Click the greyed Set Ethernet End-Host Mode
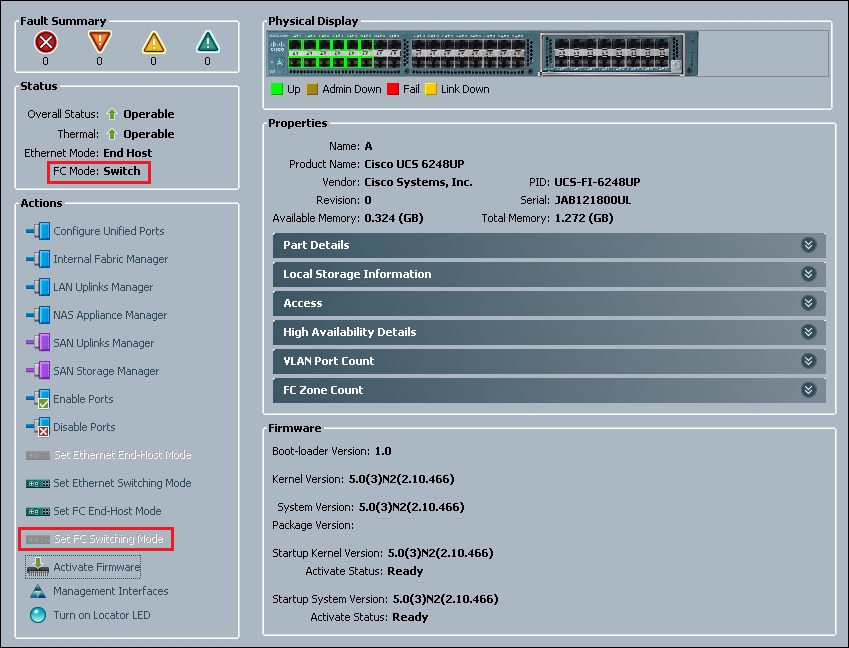The height and width of the screenshot is (648, 849). [122, 455]
